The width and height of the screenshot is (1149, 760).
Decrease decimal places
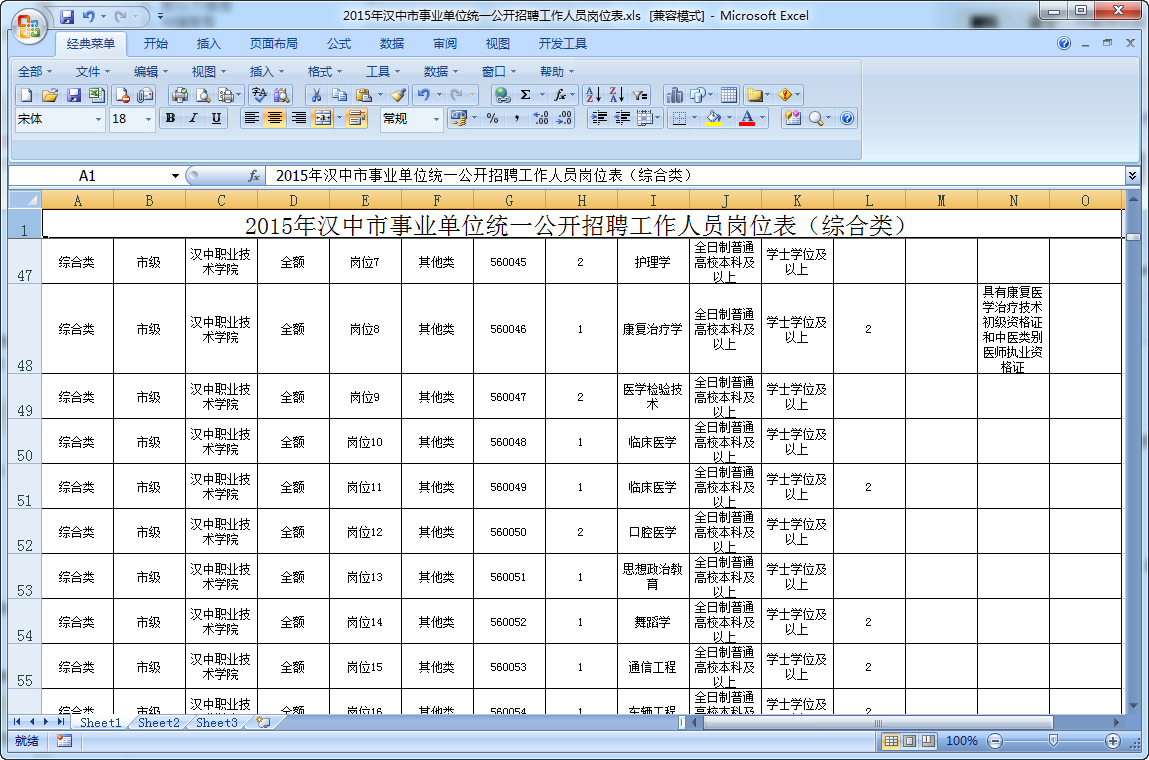pyautogui.click(x=564, y=118)
